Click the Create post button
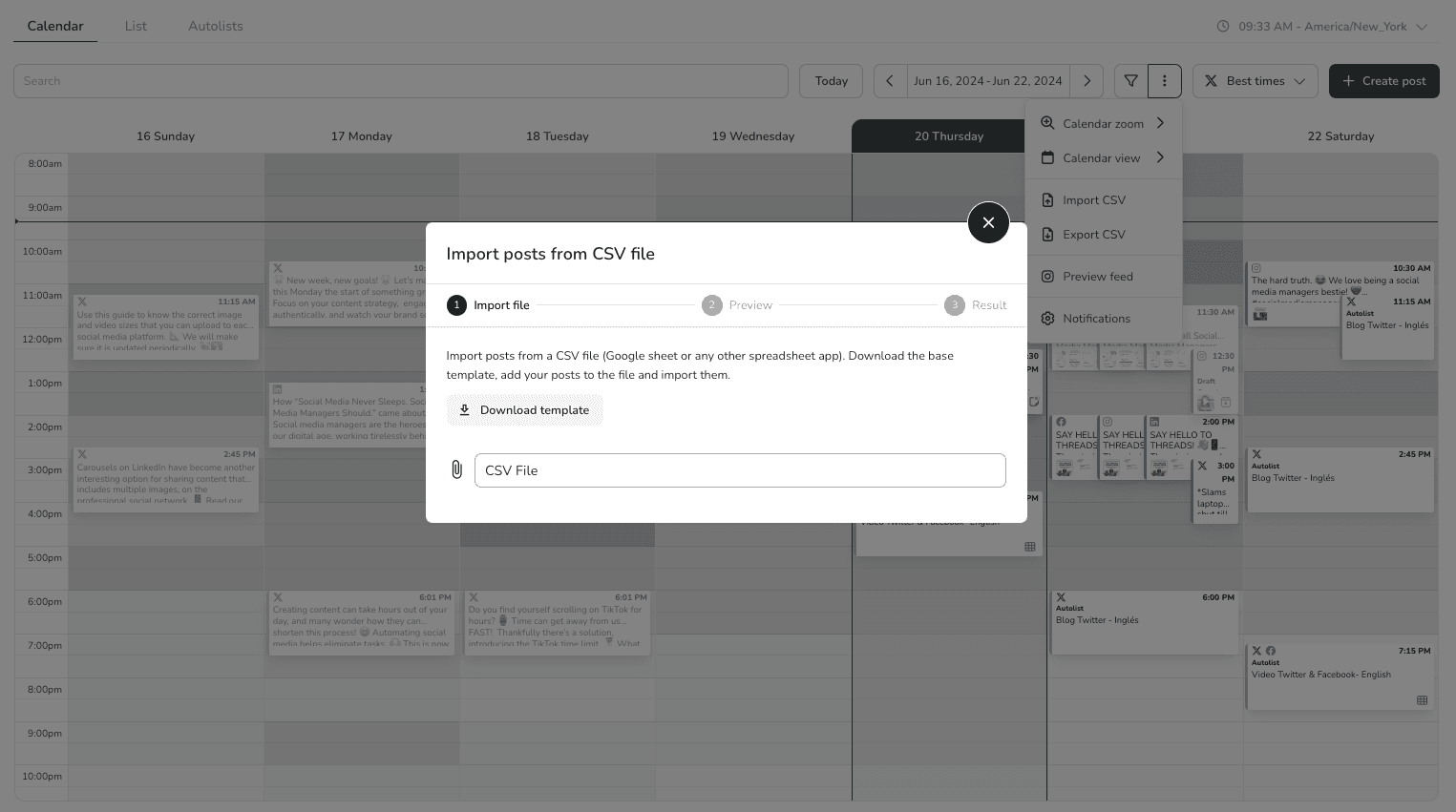This screenshot has width=1456, height=812. tap(1383, 81)
